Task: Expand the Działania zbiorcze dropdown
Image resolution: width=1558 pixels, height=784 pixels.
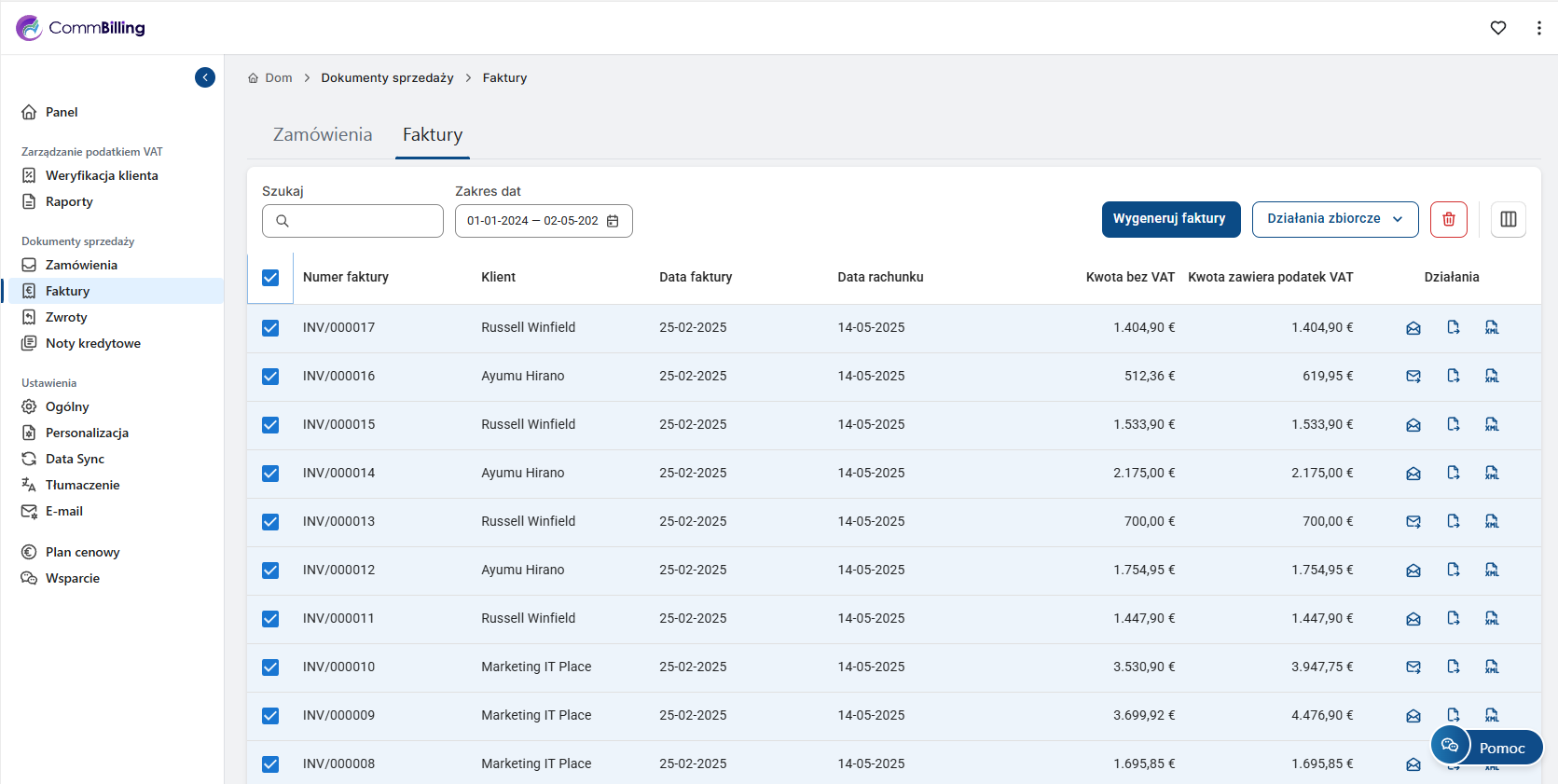Action: [1334, 219]
